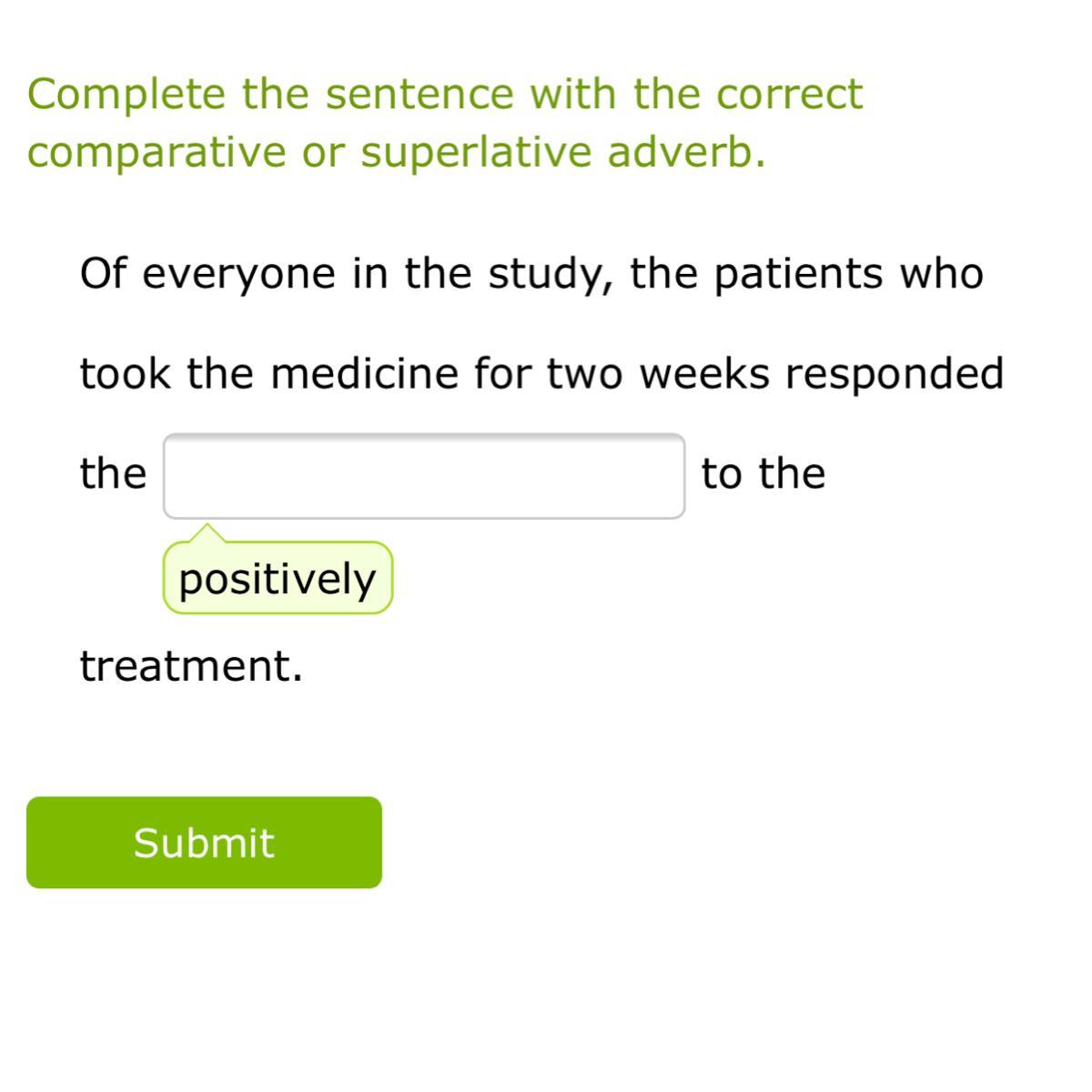Click the word 'took' in the sentence
The width and height of the screenshot is (1092, 1092).
coord(126,373)
